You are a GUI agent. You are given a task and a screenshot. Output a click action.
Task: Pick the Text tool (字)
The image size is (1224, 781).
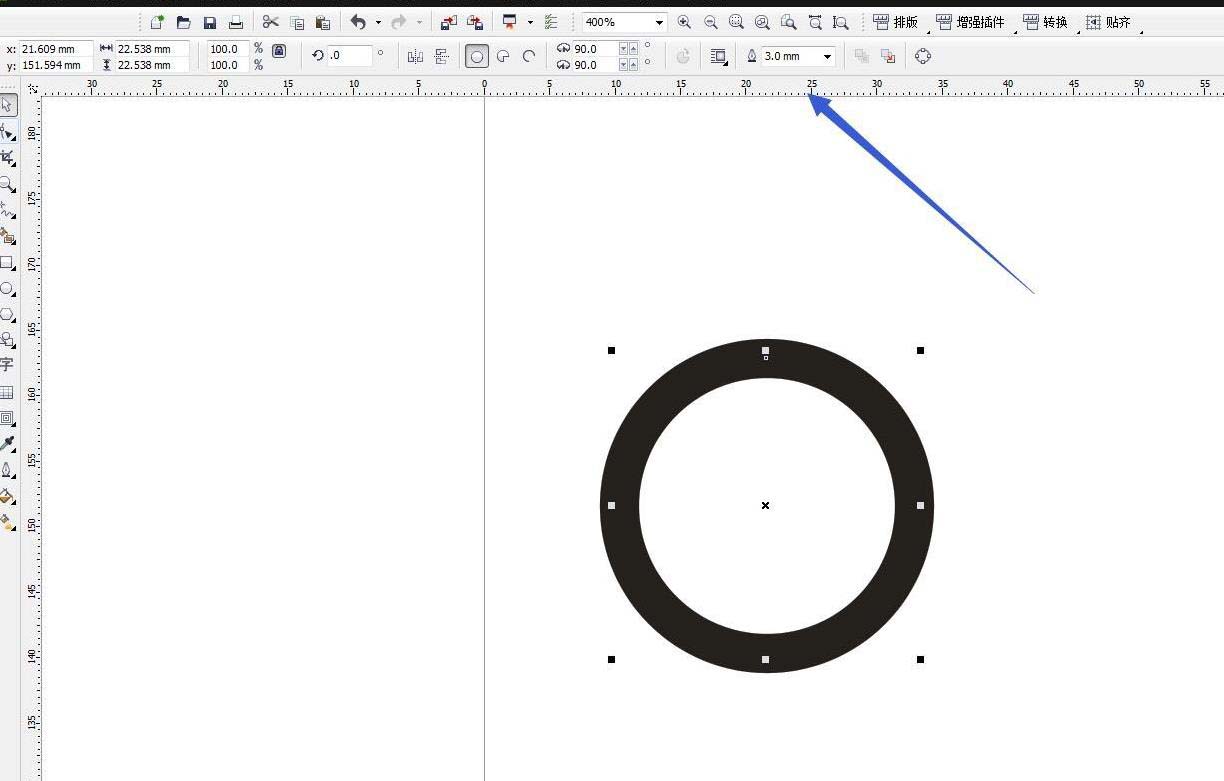[7, 366]
